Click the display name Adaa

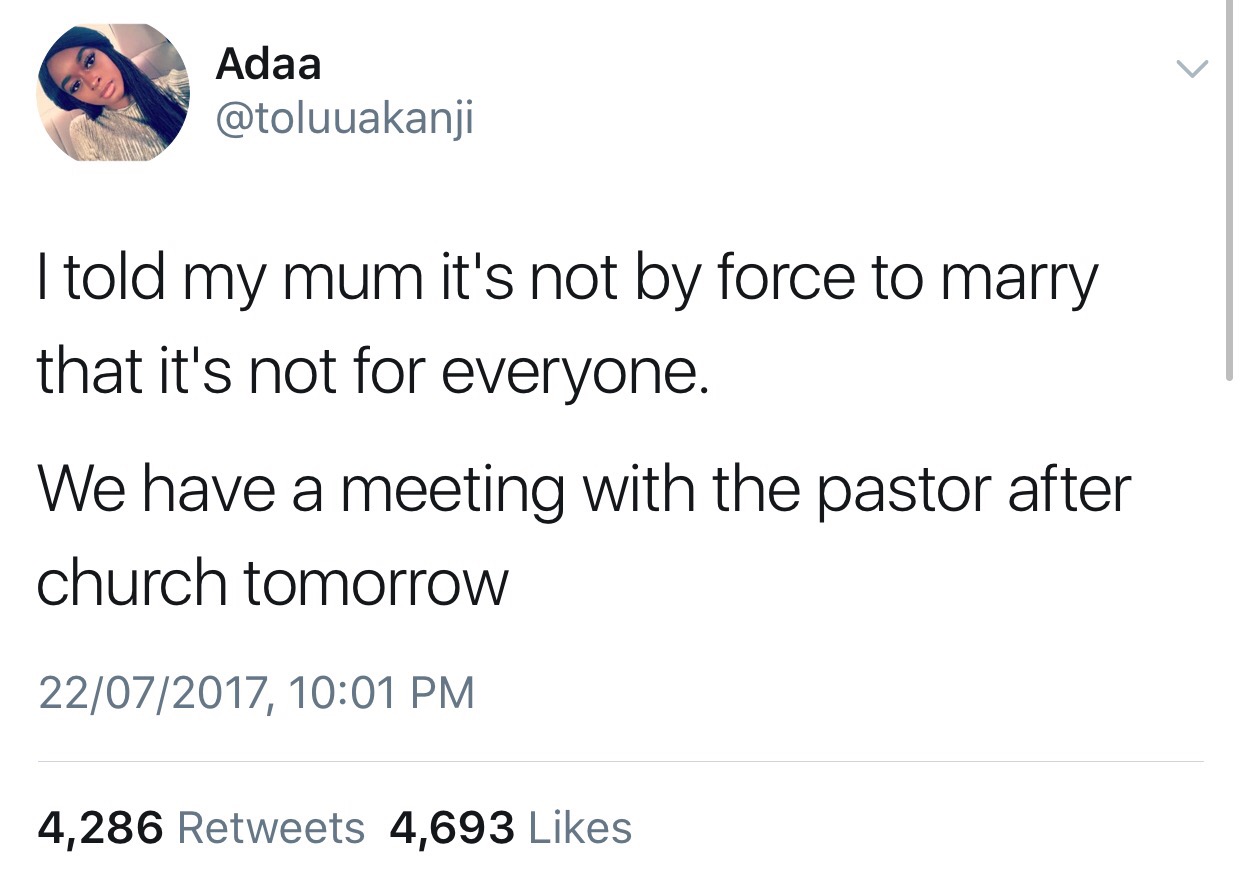(x=268, y=66)
